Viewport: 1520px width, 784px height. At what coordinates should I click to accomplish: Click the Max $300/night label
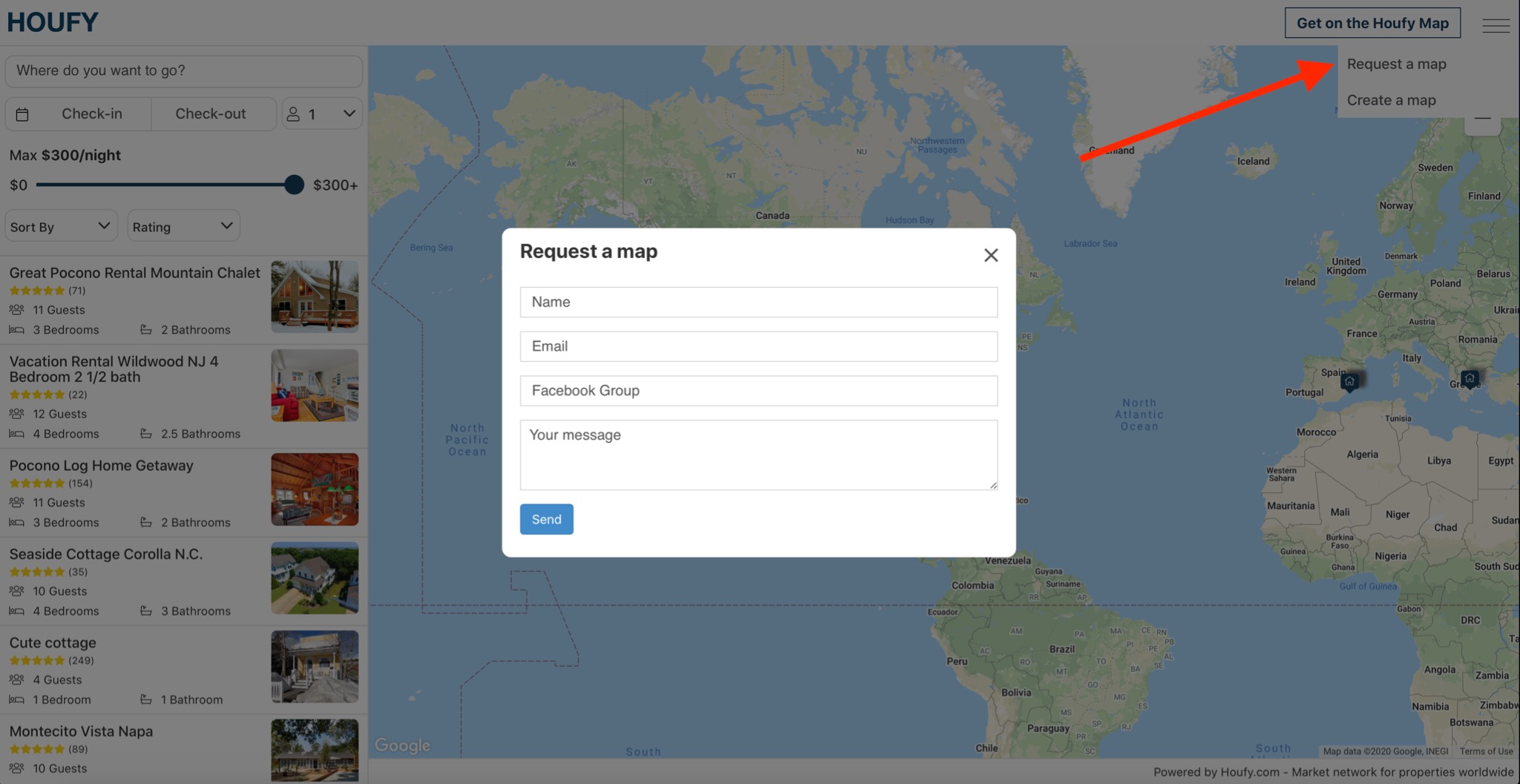click(65, 156)
